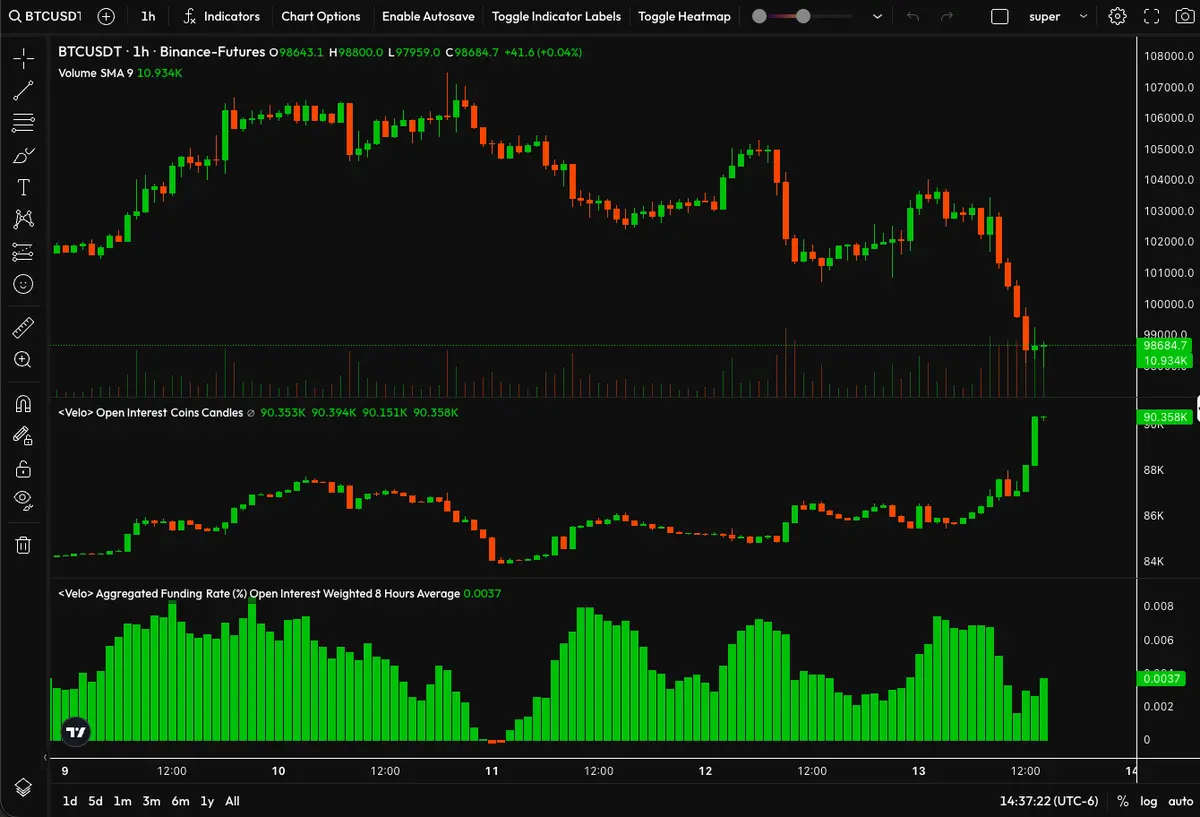Screen dimensions: 1200x817
Task: Open the forecasting and measurement tools
Action: point(23,252)
